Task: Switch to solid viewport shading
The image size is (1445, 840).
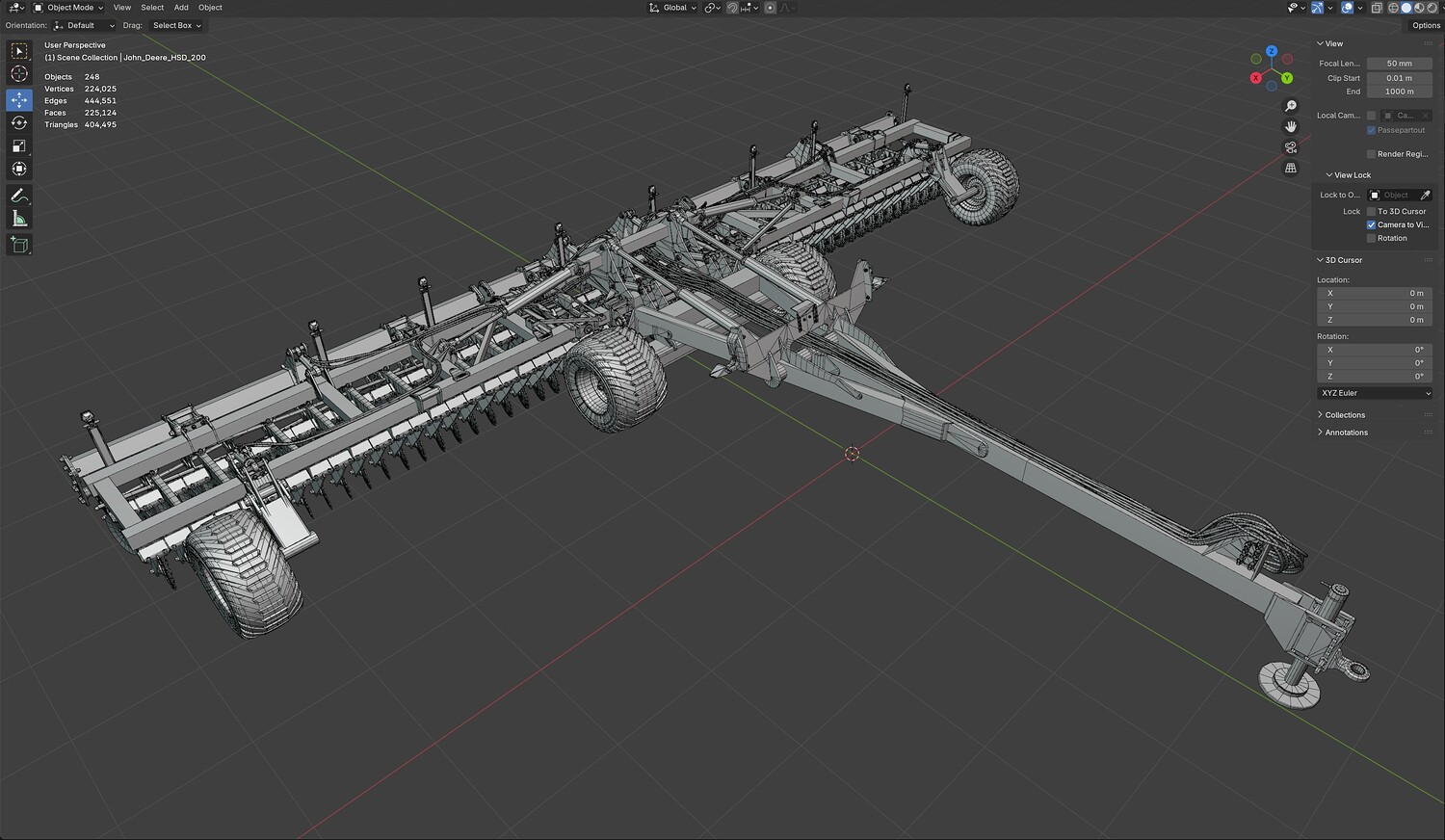Action: tap(1406, 8)
